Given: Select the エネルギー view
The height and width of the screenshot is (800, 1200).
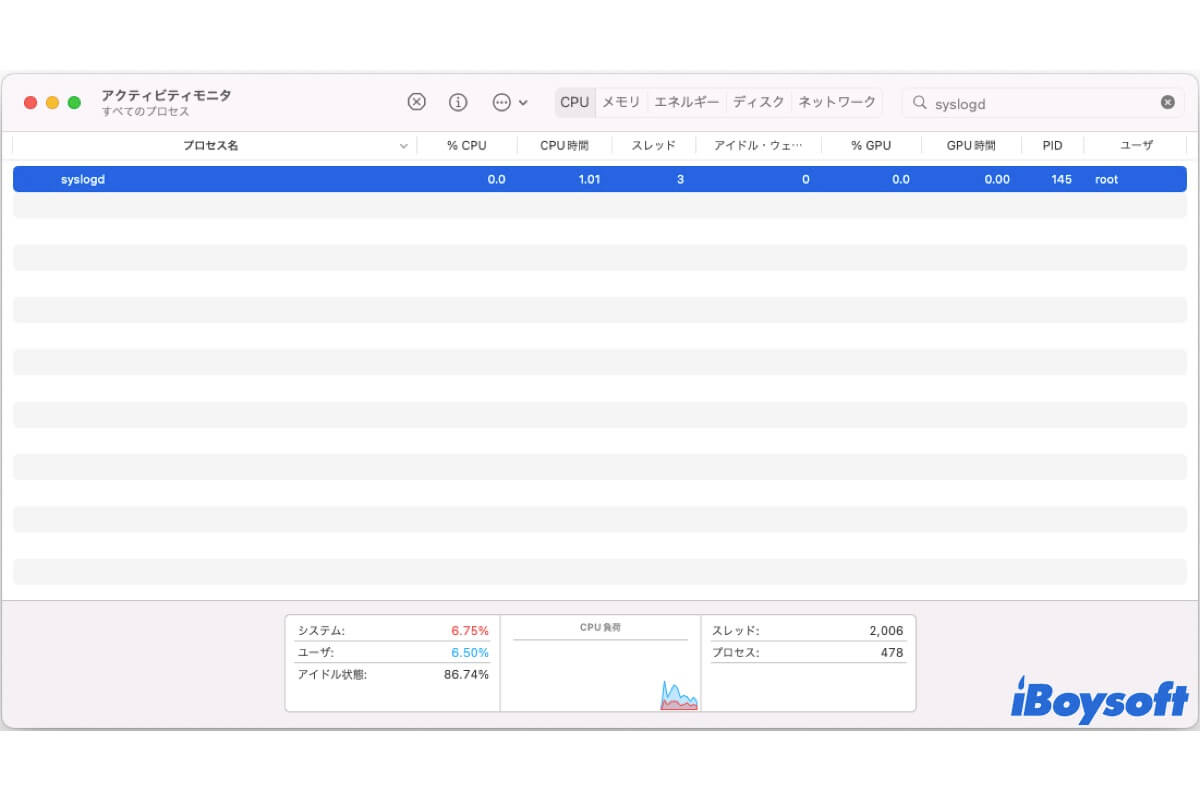Looking at the screenshot, I should 687,101.
